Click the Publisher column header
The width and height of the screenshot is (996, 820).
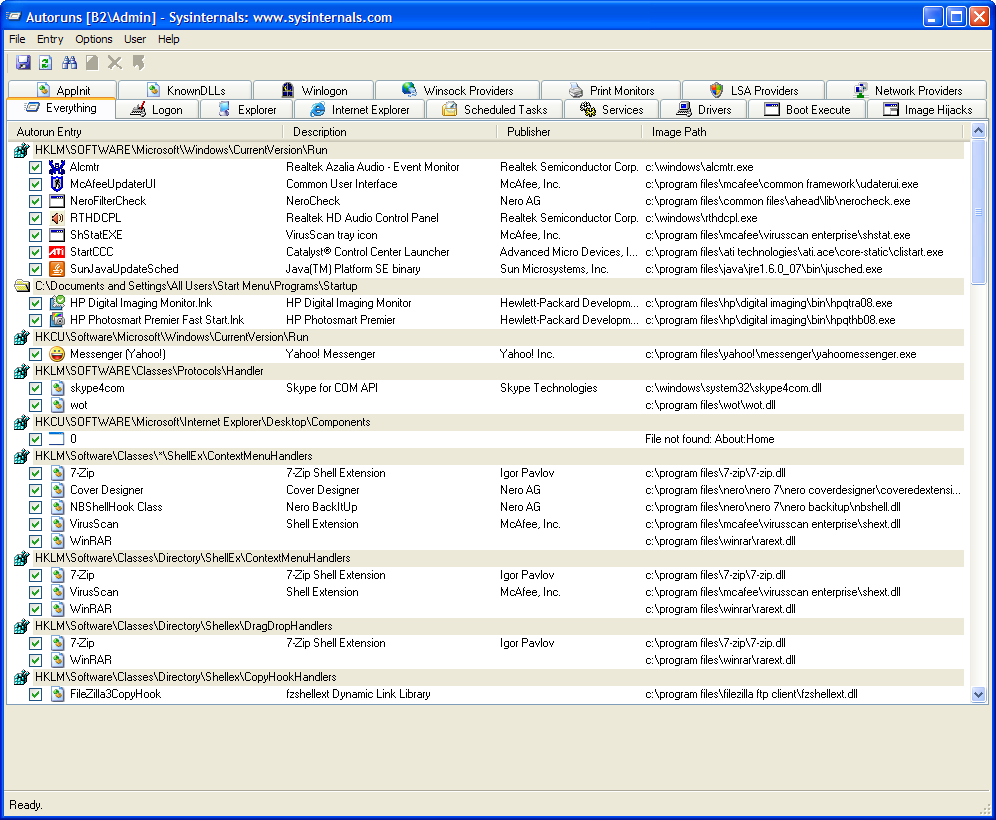(569, 132)
